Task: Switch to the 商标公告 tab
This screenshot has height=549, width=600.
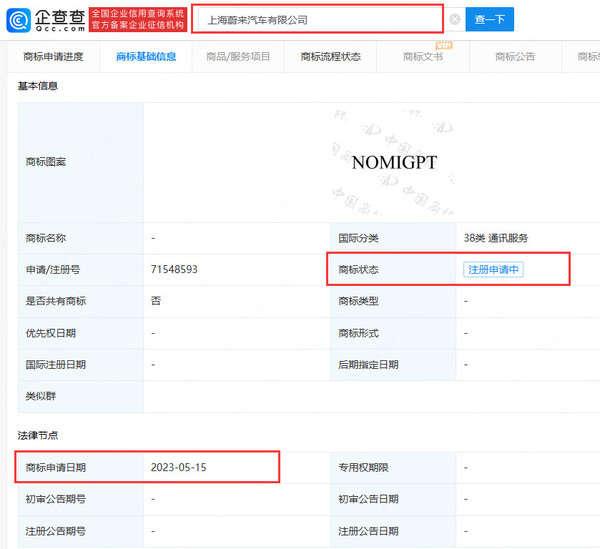Action: [x=515, y=57]
